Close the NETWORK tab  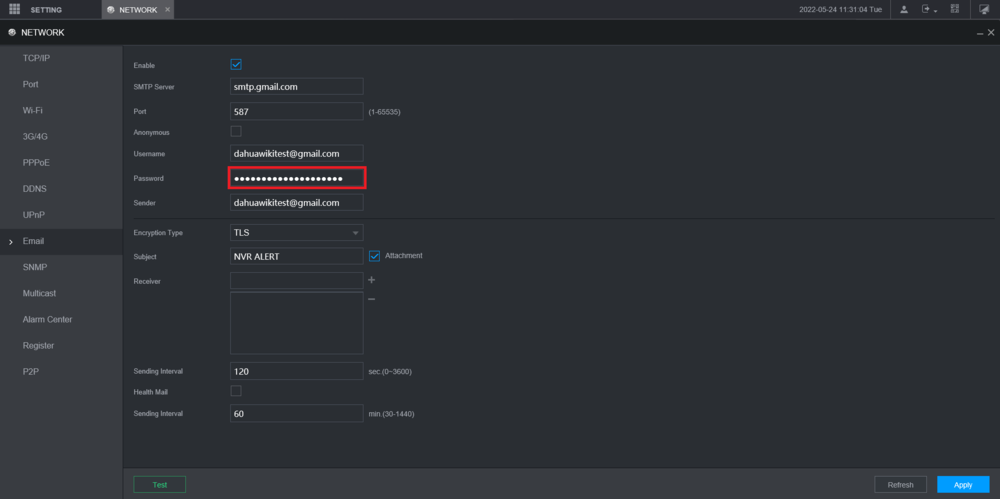(167, 9)
